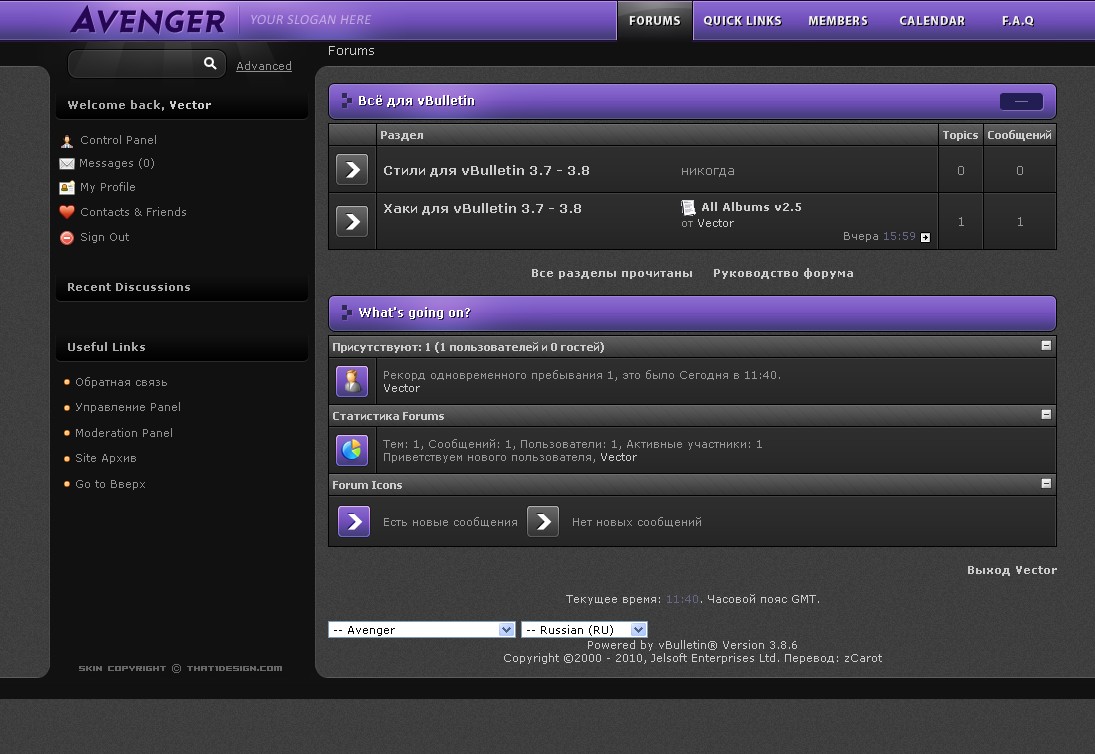Click the Sign Out link
The image size is (1095, 754).
tap(105, 237)
